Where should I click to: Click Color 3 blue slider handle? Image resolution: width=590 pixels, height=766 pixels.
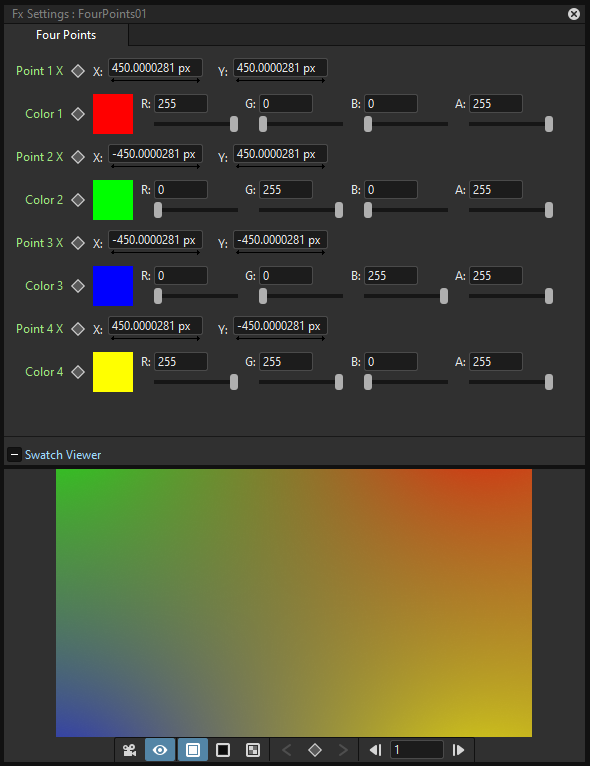444,296
